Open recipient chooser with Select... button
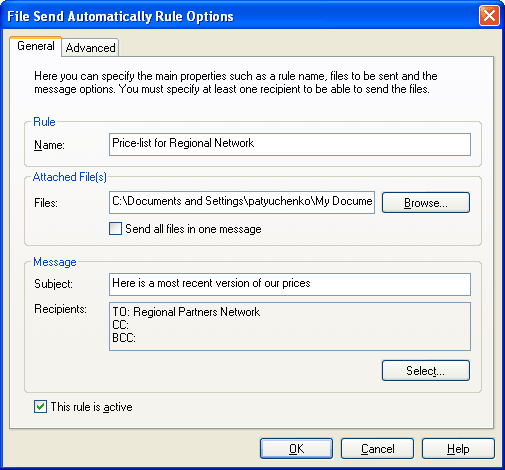Viewport: 505px width, 470px height. (x=426, y=370)
